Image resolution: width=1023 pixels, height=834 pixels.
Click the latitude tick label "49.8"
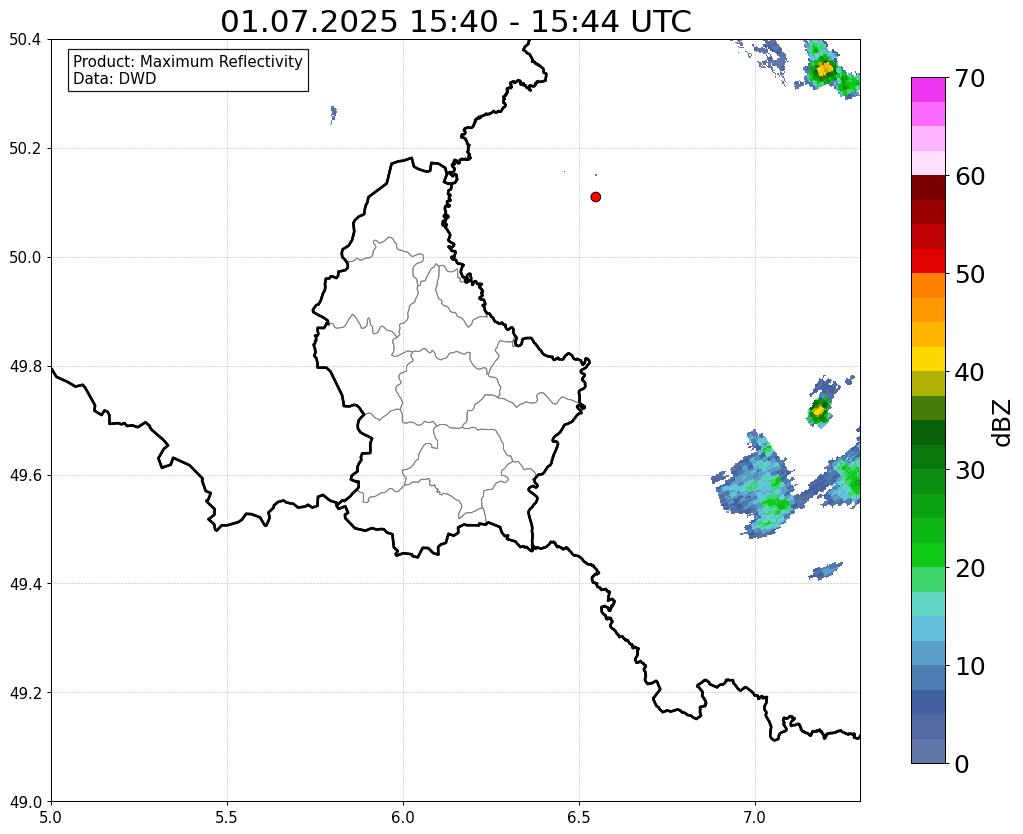25,367
